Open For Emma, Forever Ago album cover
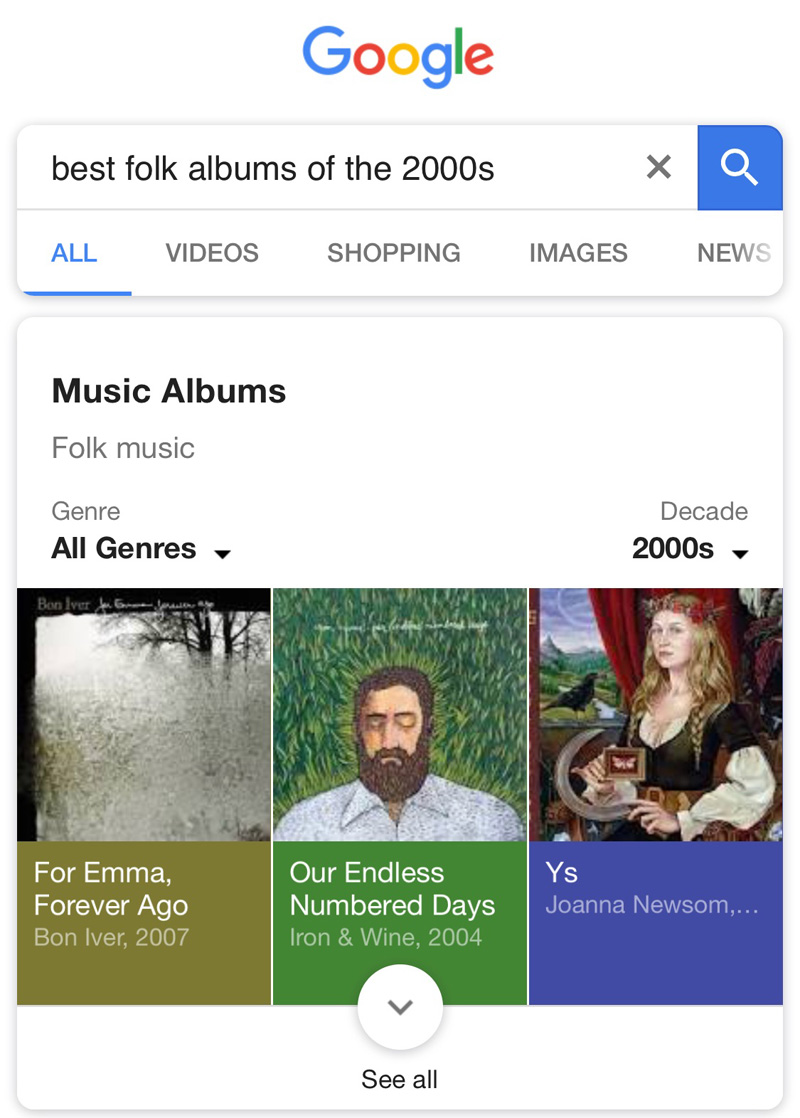800x1118 pixels. click(144, 714)
